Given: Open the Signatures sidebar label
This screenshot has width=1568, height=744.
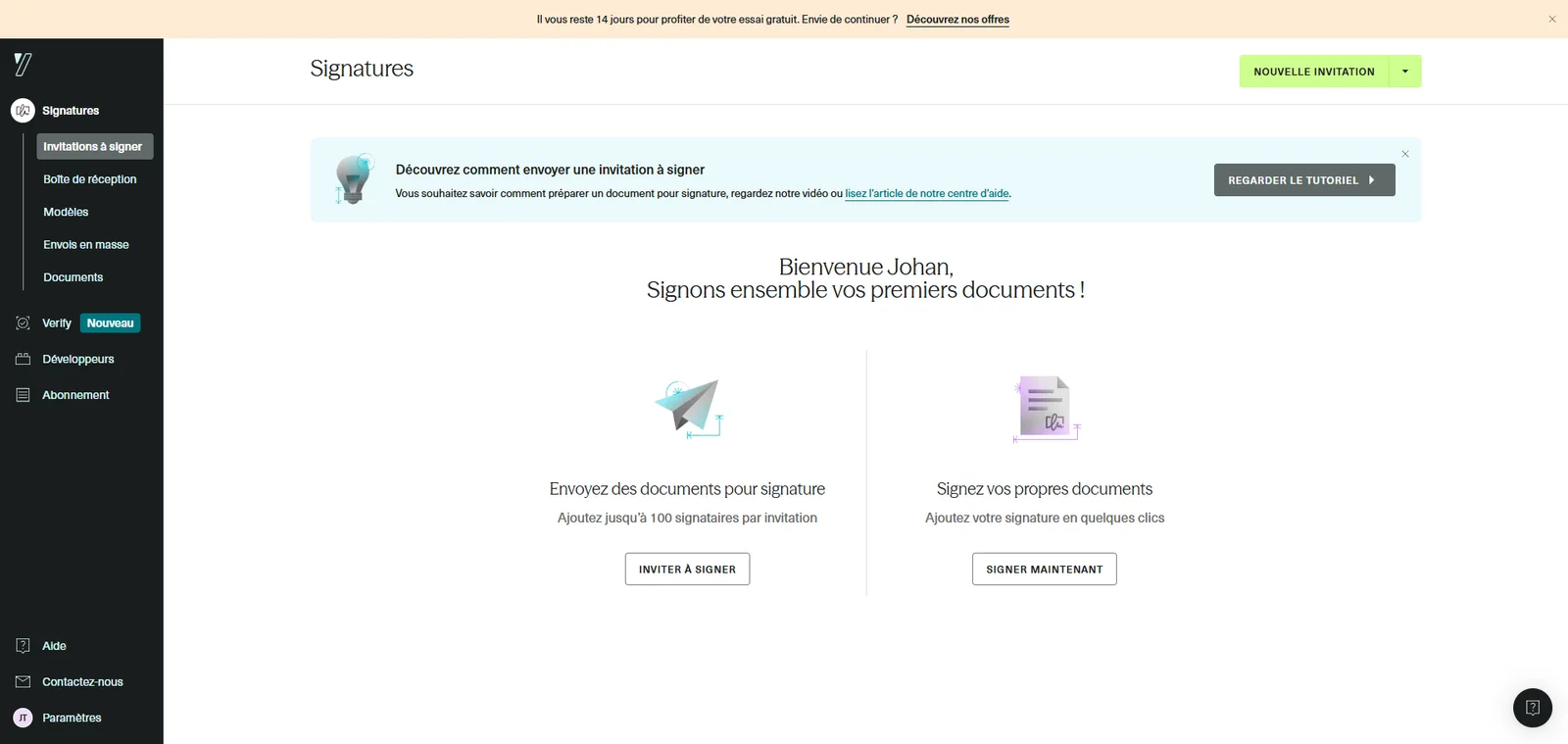Looking at the screenshot, I should 71,111.
